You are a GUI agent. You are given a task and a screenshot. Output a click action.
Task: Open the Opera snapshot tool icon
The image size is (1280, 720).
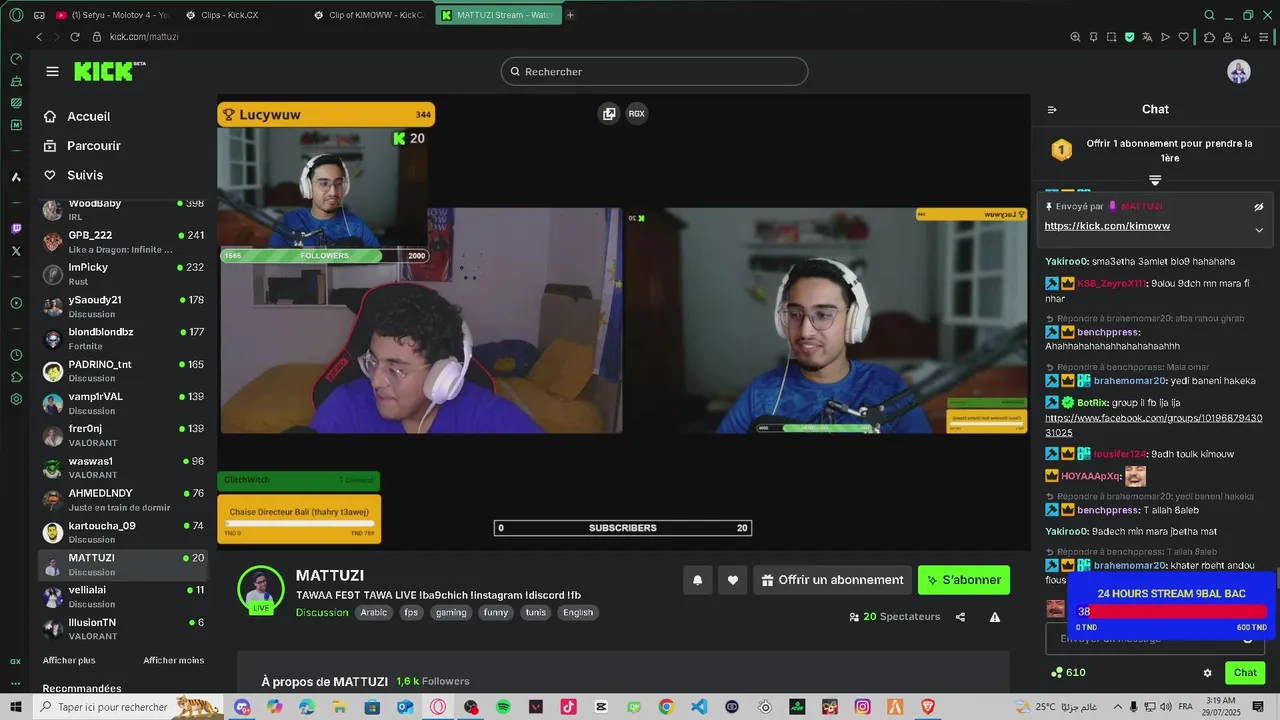[x=1111, y=37]
